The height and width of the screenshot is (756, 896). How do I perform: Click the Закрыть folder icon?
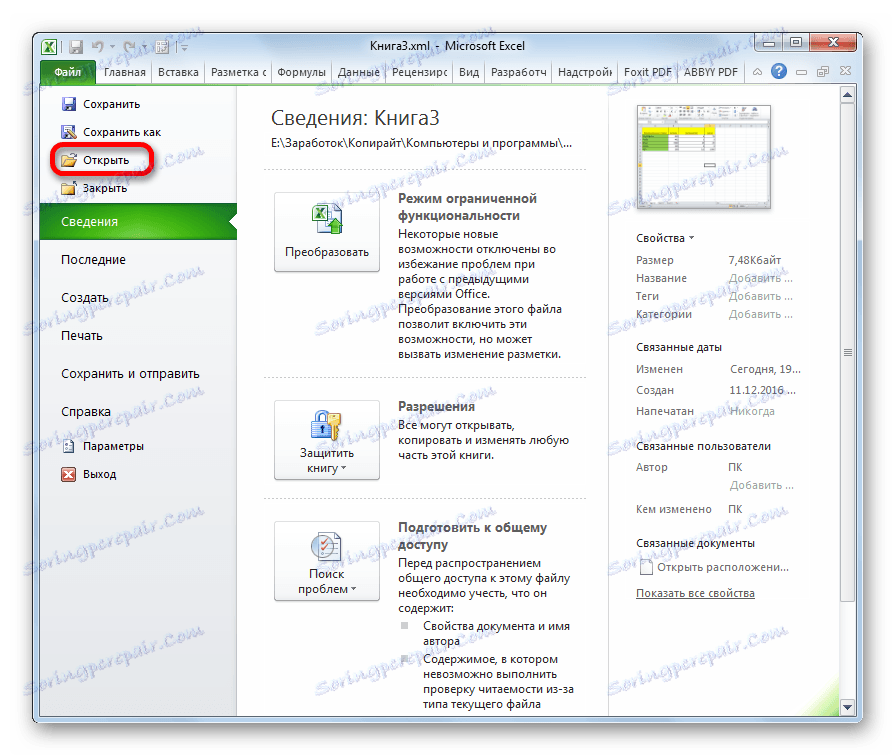pyautogui.click(x=69, y=188)
